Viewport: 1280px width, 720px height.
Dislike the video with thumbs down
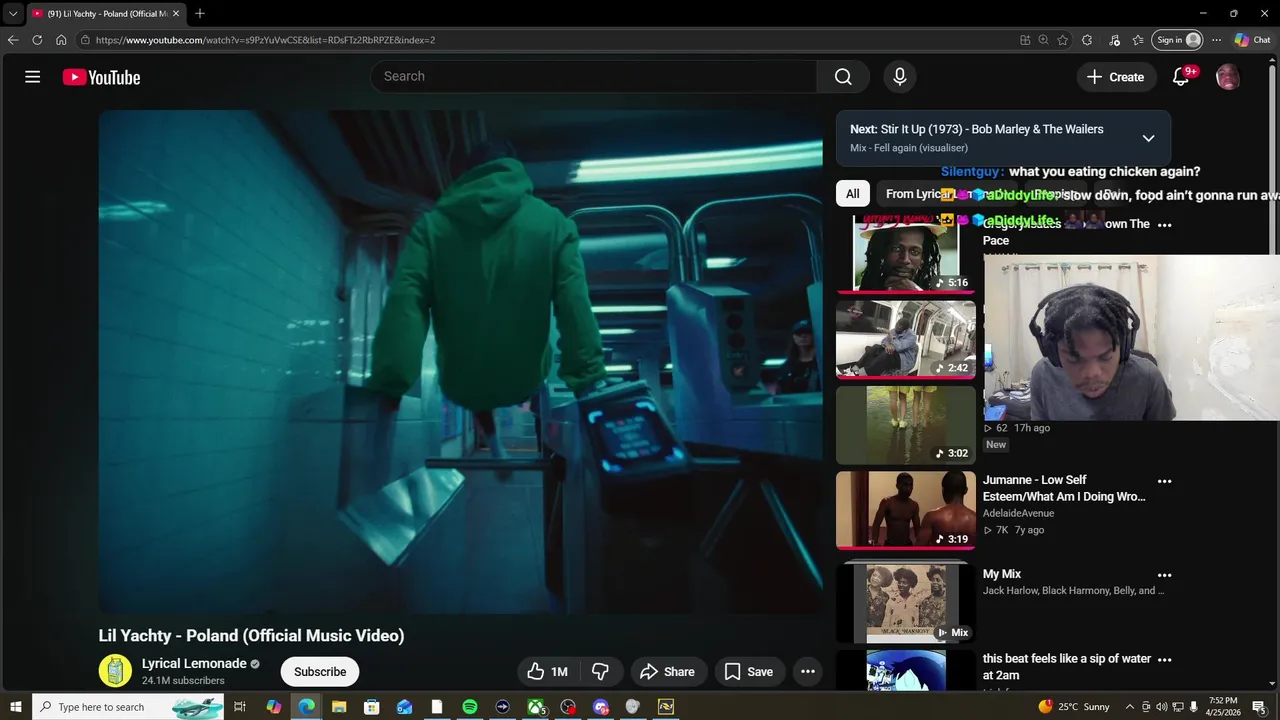click(601, 672)
